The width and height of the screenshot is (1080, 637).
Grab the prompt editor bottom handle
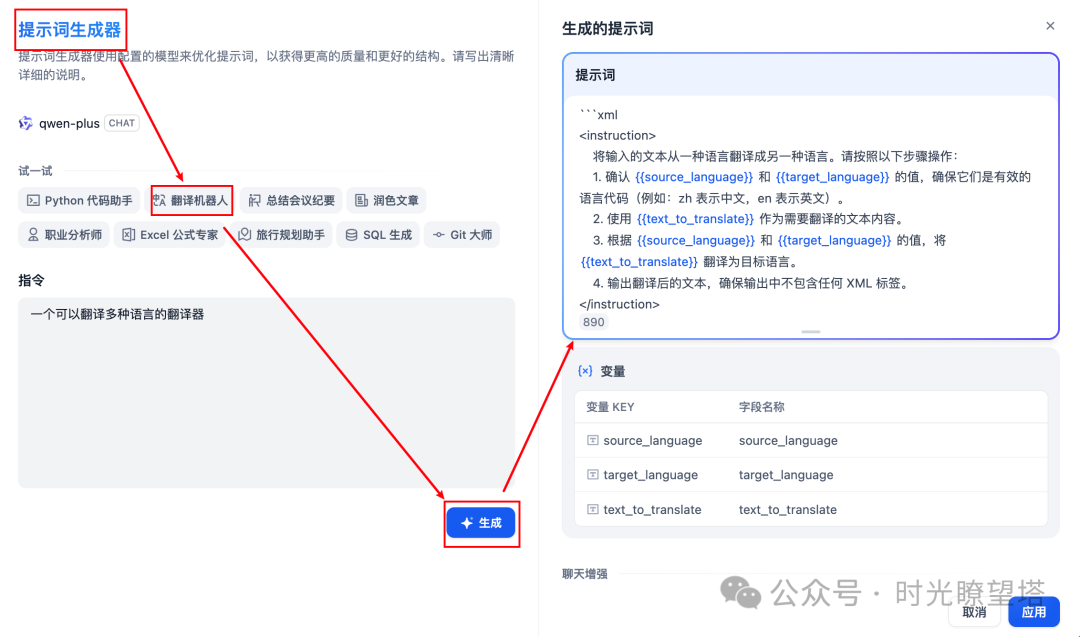811,332
